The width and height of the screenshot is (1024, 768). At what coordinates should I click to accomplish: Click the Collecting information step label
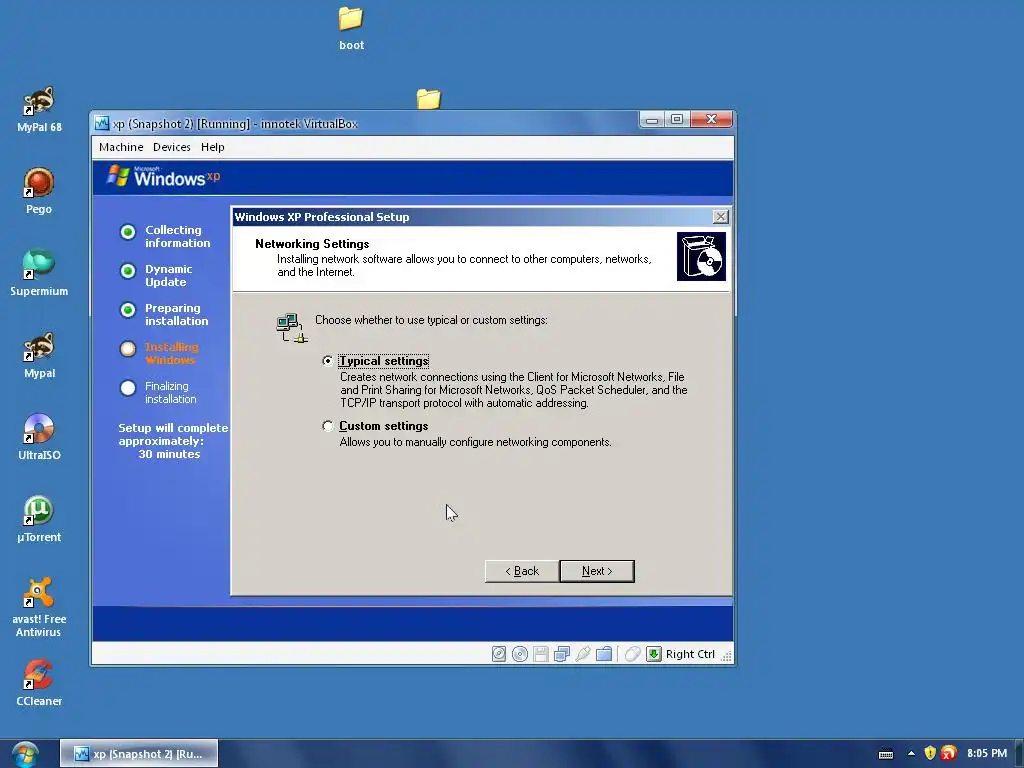pos(178,236)
